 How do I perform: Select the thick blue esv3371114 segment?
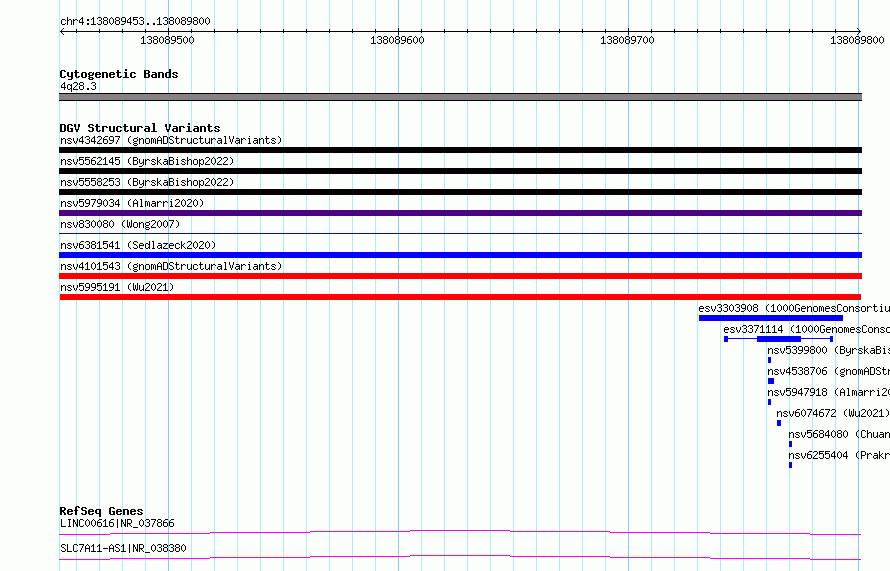click(779, 339)
